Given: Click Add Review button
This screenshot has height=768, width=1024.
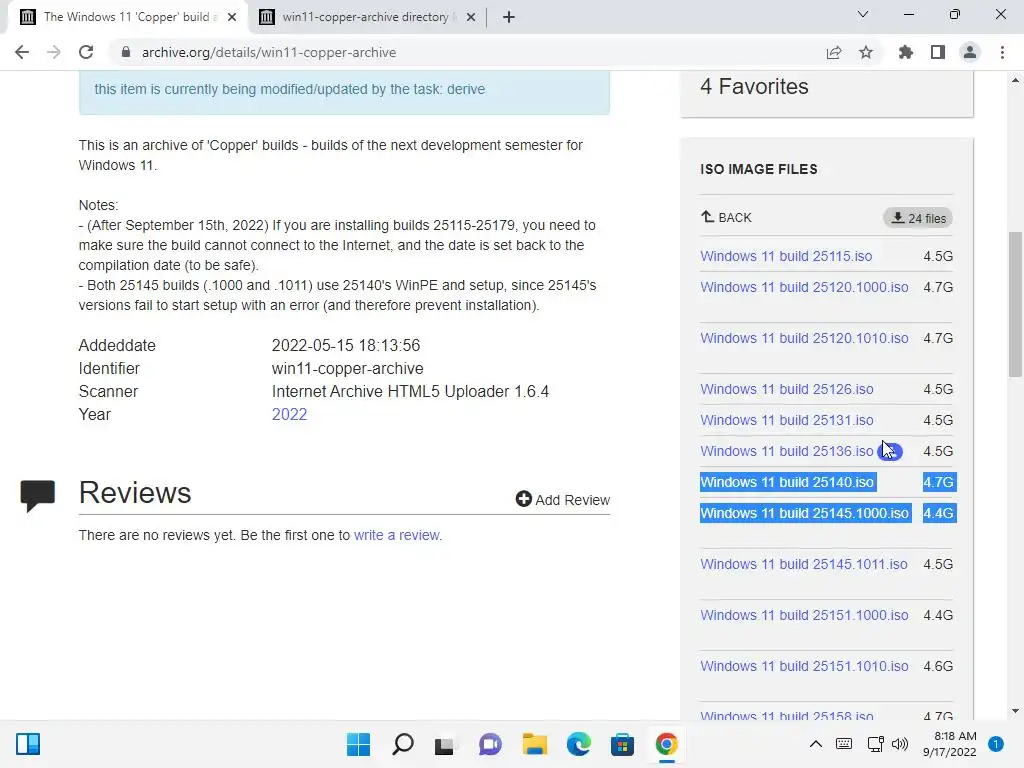Looking at the screenshot, I should [562, 500].
